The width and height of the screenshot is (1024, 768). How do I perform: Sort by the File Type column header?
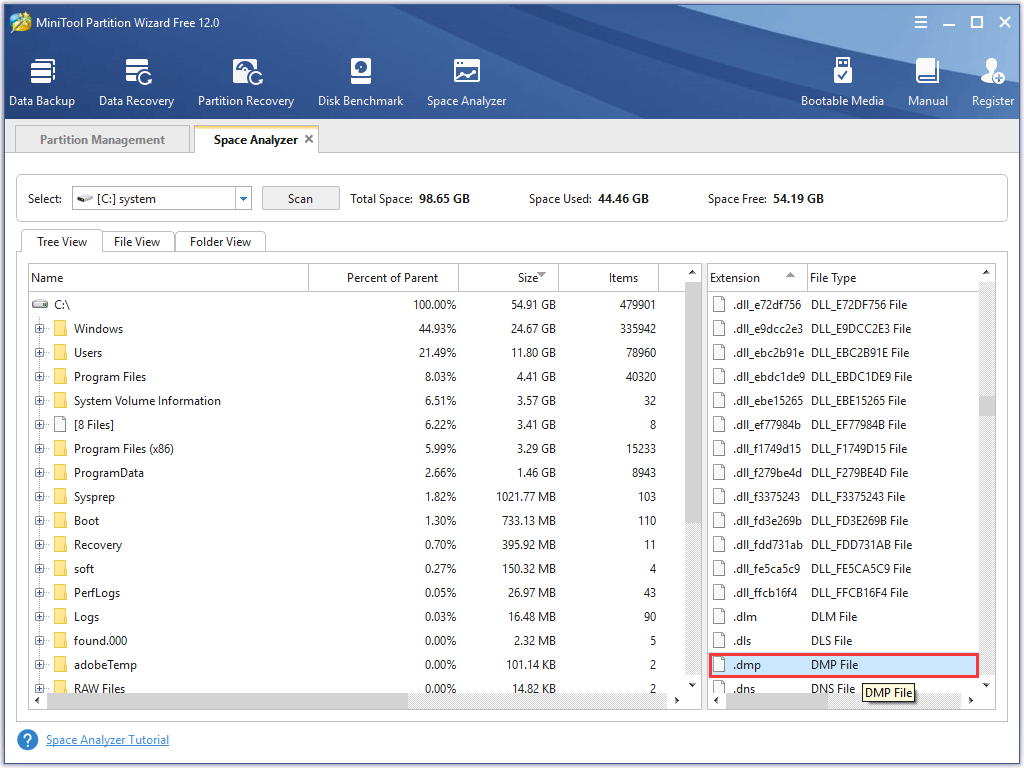(893, 278)
